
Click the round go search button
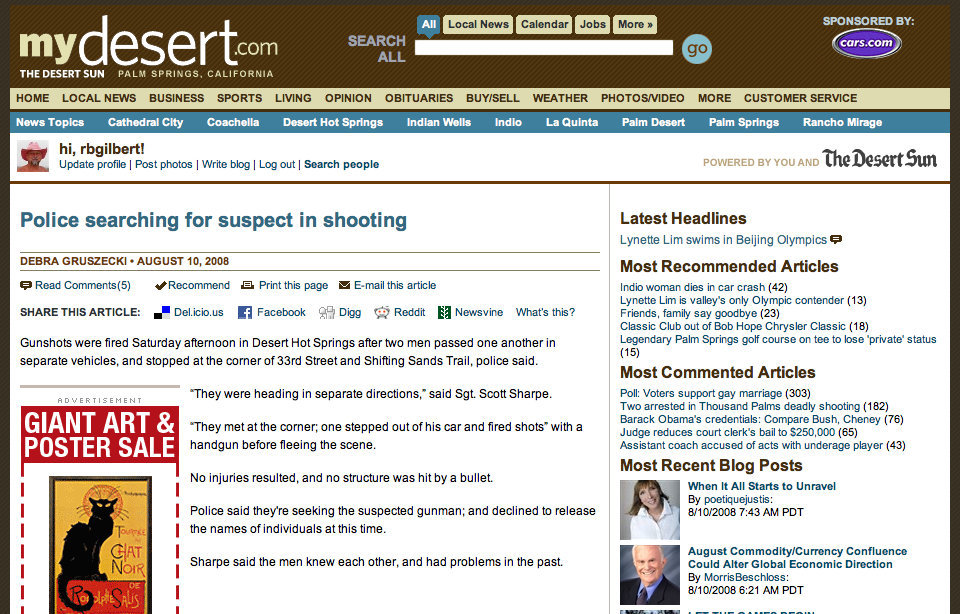[x=697, y=49]
